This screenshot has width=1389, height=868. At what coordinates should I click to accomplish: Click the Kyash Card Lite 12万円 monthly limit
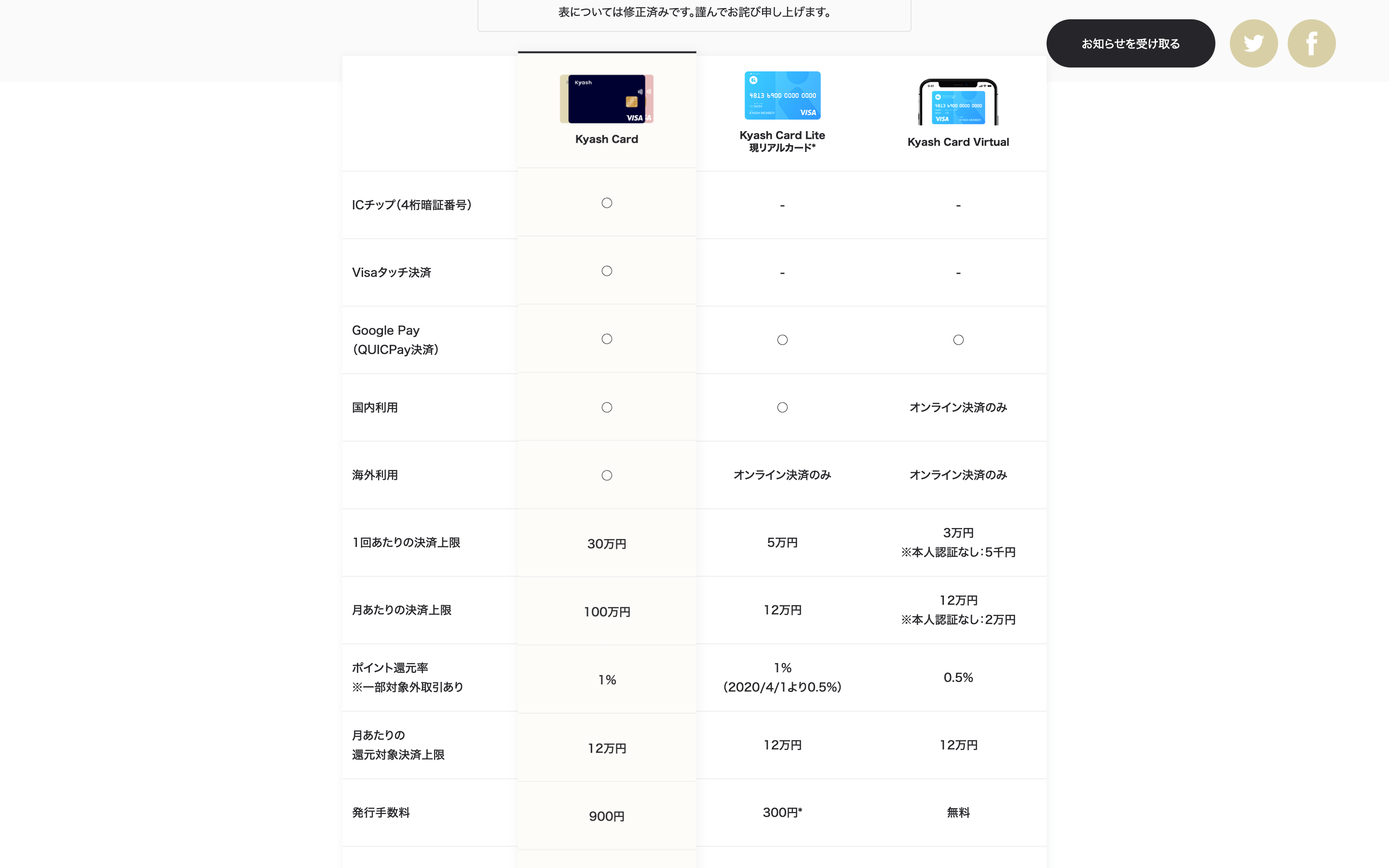click(x=782, y=610)
